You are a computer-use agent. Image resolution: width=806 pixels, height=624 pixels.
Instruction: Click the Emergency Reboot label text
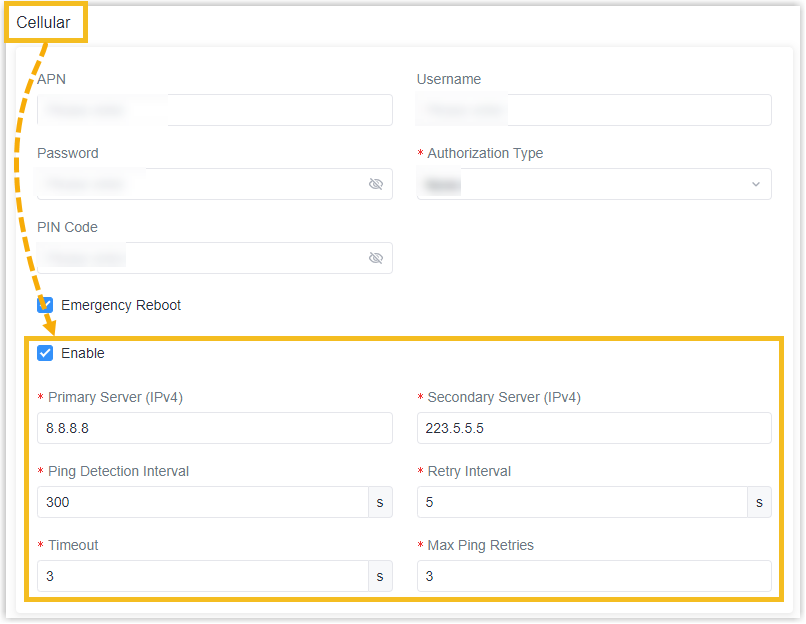[x=121, y=305]
